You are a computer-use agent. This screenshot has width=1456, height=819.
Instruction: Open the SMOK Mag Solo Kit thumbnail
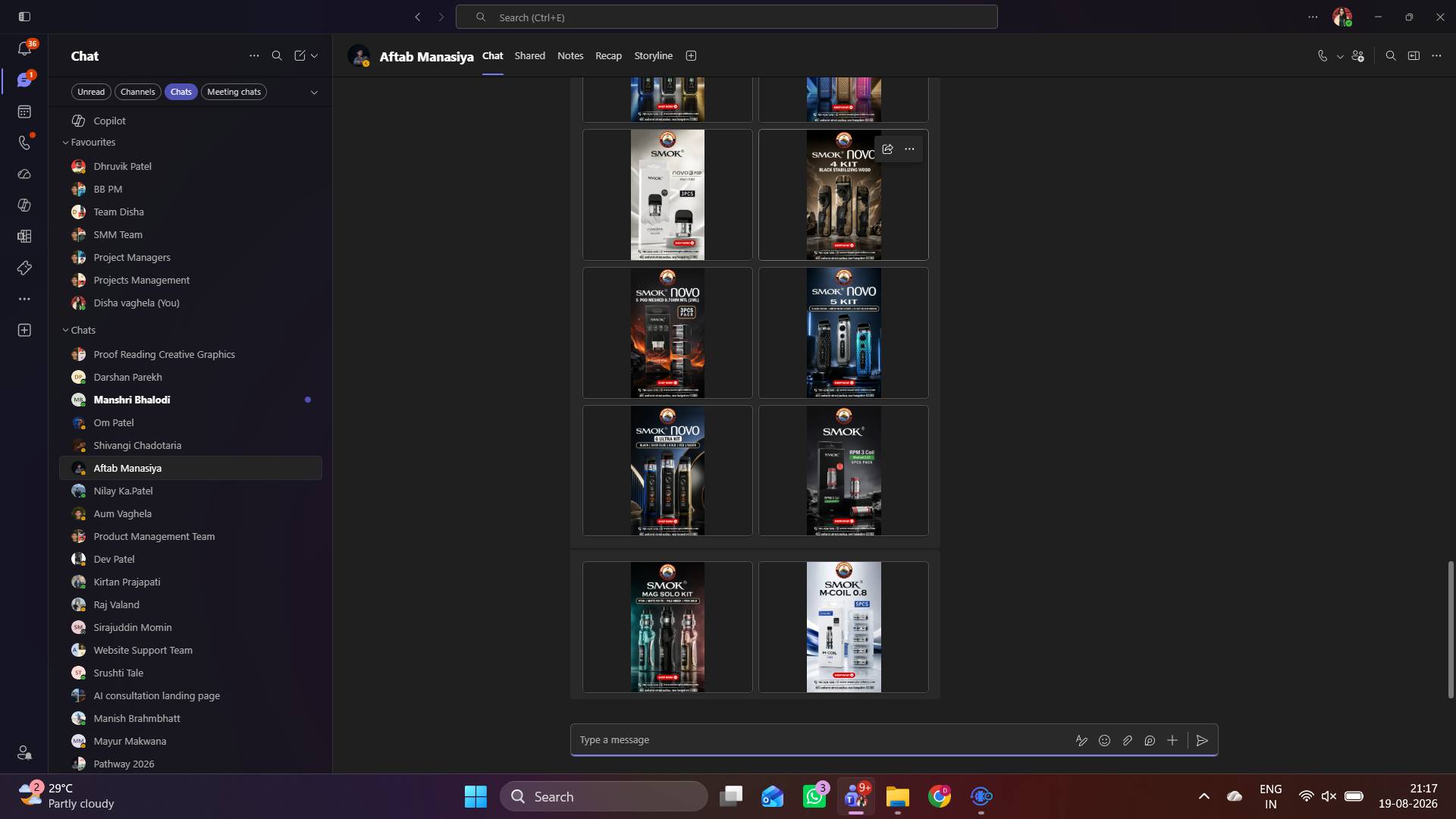pyautogui.click(x=667, y=627)
